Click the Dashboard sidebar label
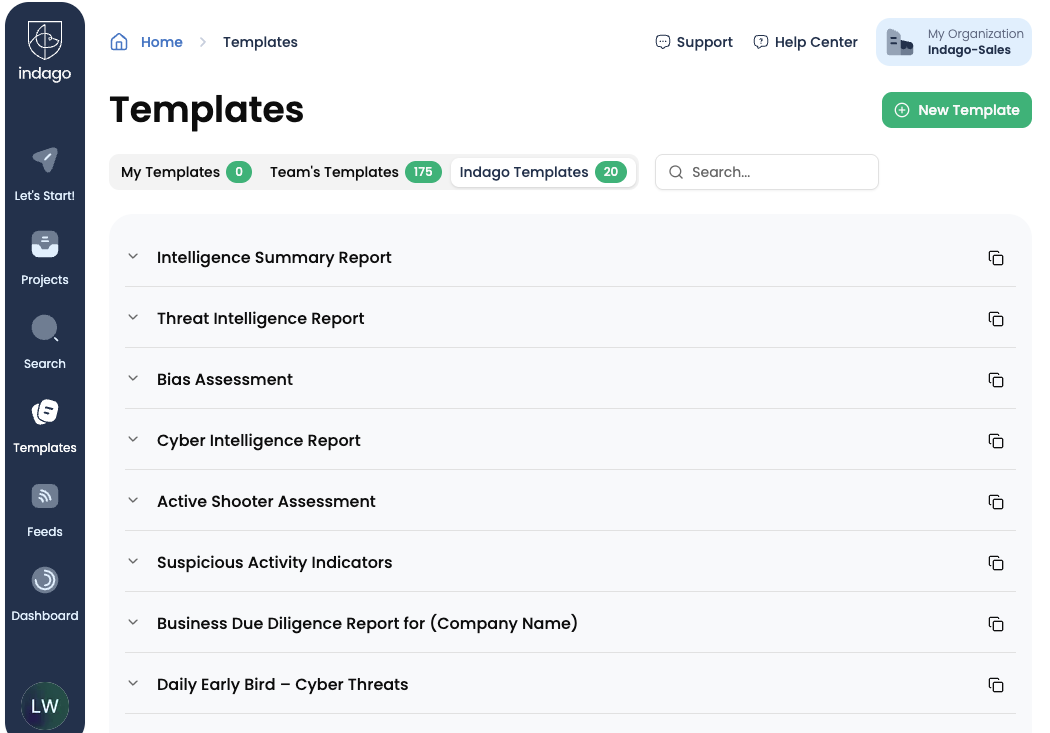1050x733 pixels. (x=45, y=615)
